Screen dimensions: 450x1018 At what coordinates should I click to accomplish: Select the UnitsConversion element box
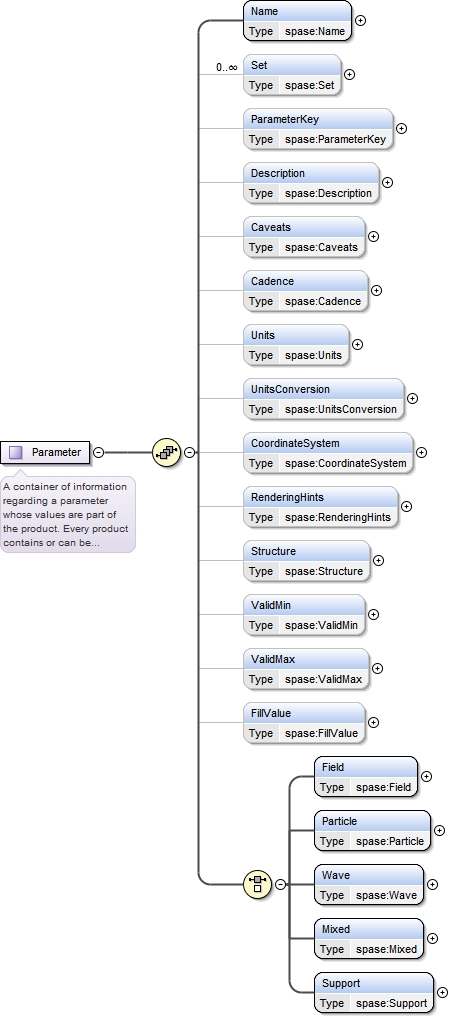tap(323, 399)
